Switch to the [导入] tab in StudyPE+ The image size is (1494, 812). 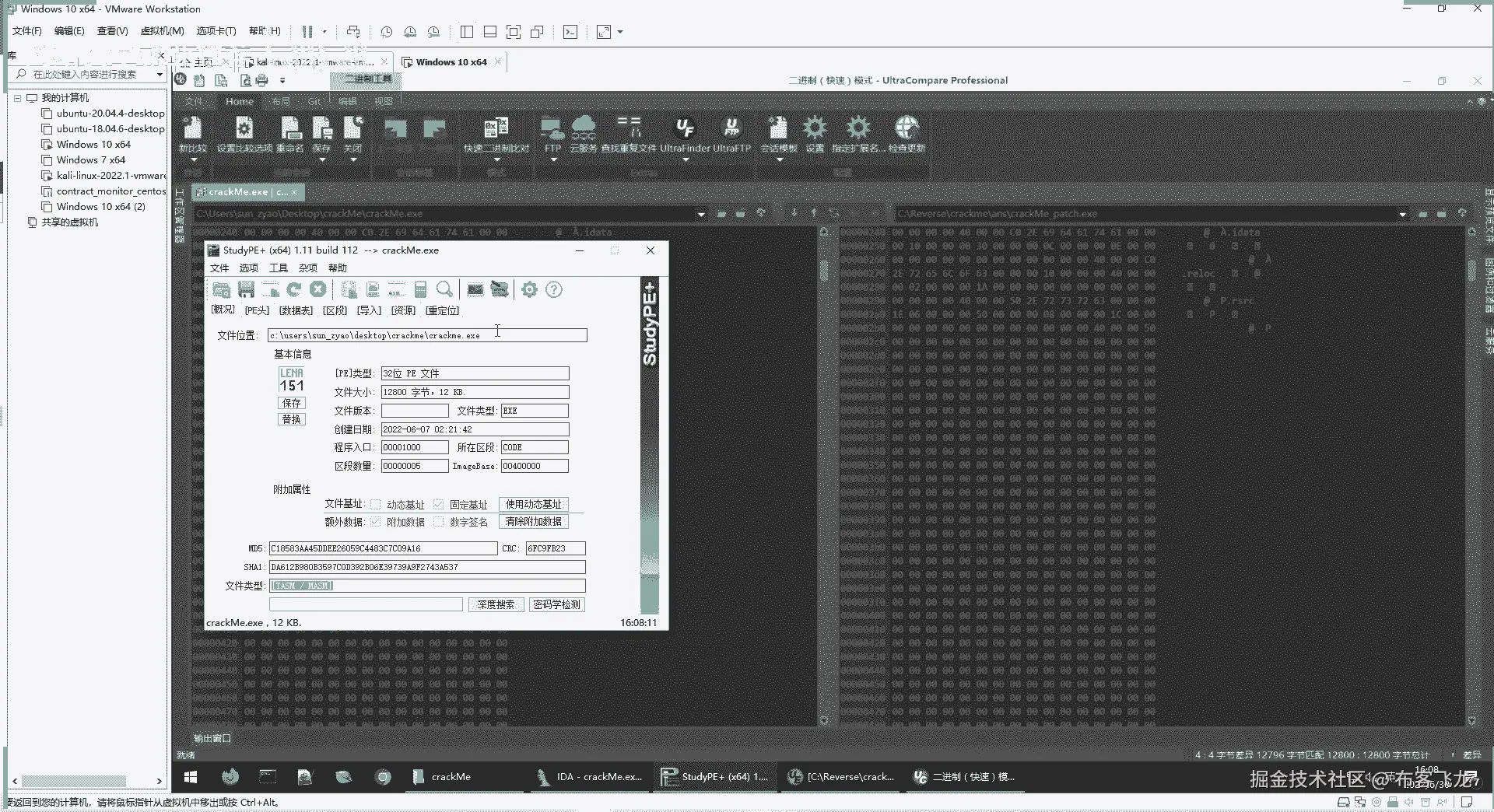[369, 311]
